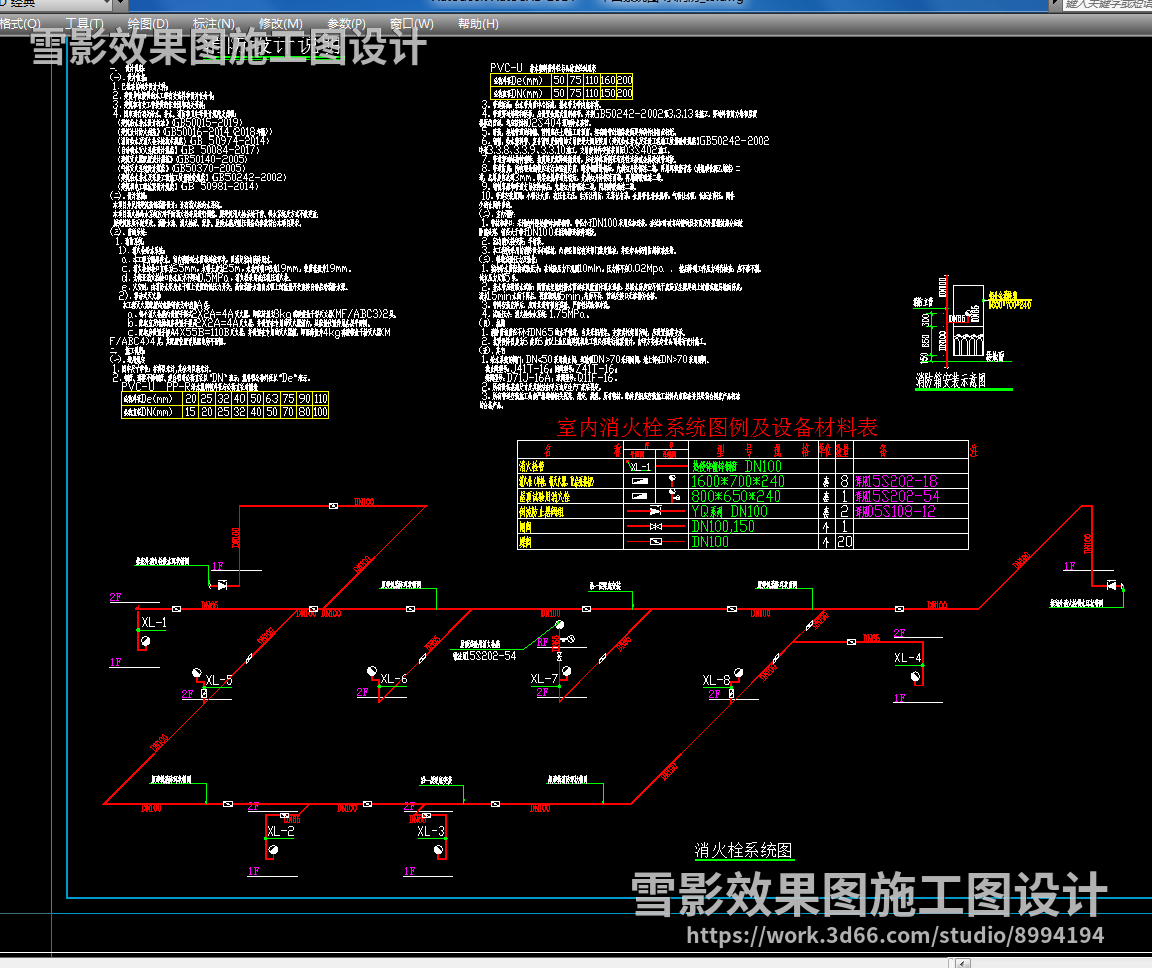
Task: Click the work.3d66.com studio URL
Action: [x=896, y=936]
